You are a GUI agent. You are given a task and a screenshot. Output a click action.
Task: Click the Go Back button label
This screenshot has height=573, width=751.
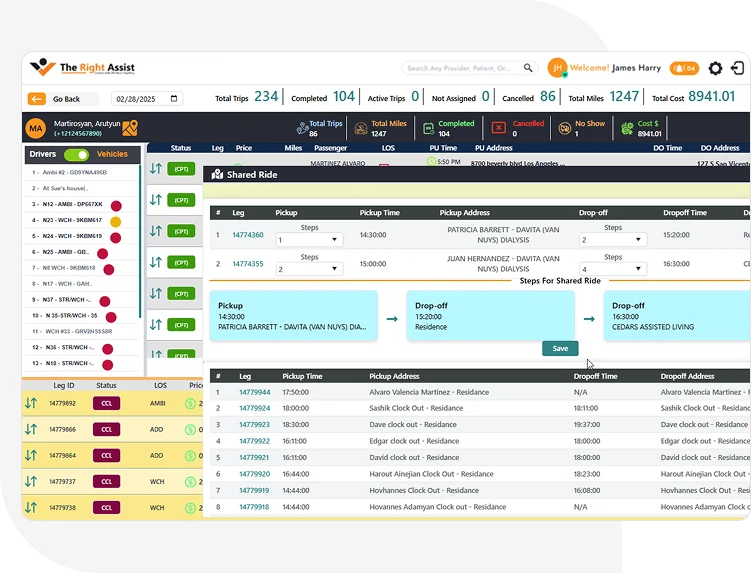point(66,99)
